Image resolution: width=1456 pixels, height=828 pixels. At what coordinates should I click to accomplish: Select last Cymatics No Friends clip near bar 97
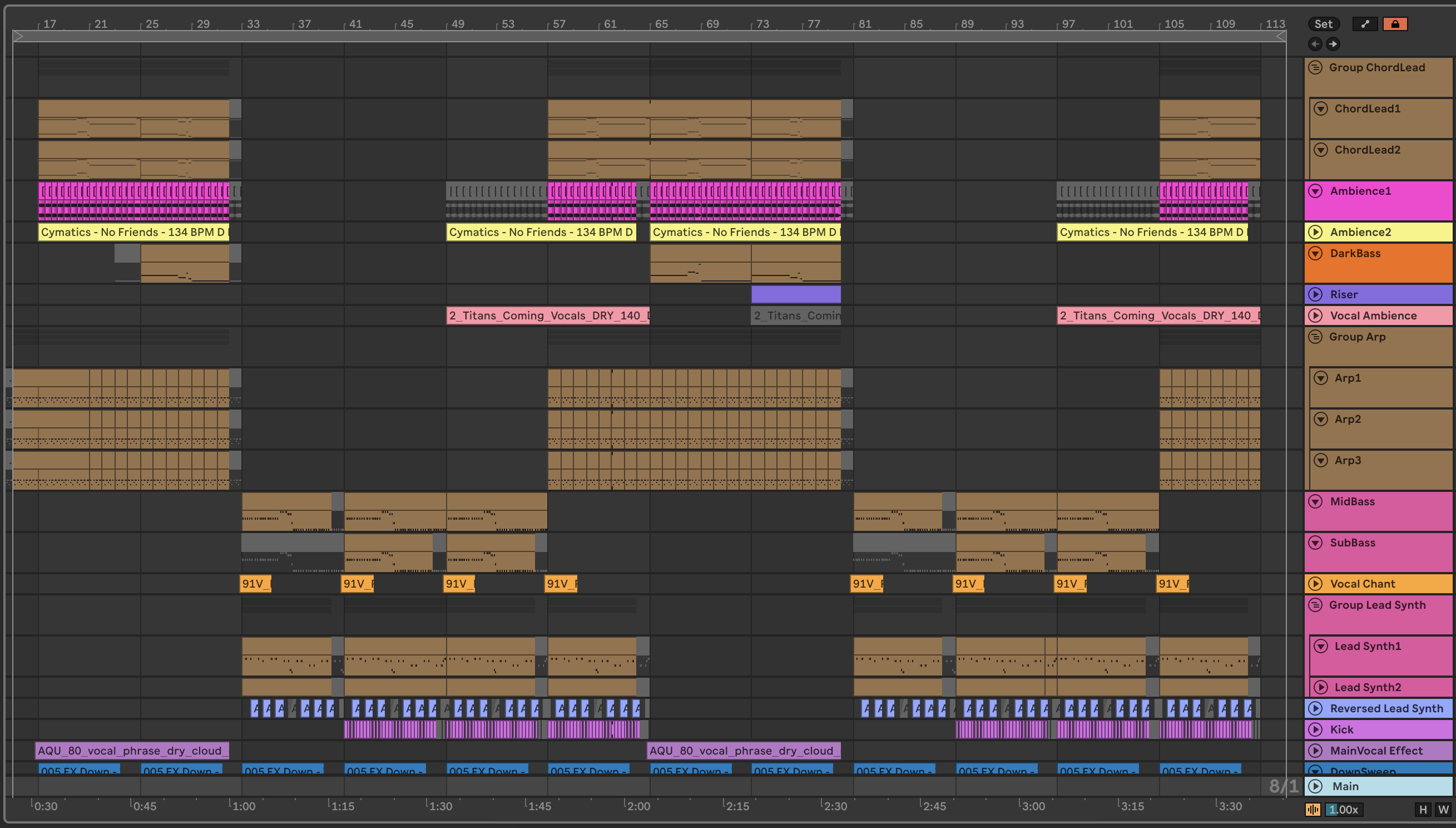(1152, 232)
